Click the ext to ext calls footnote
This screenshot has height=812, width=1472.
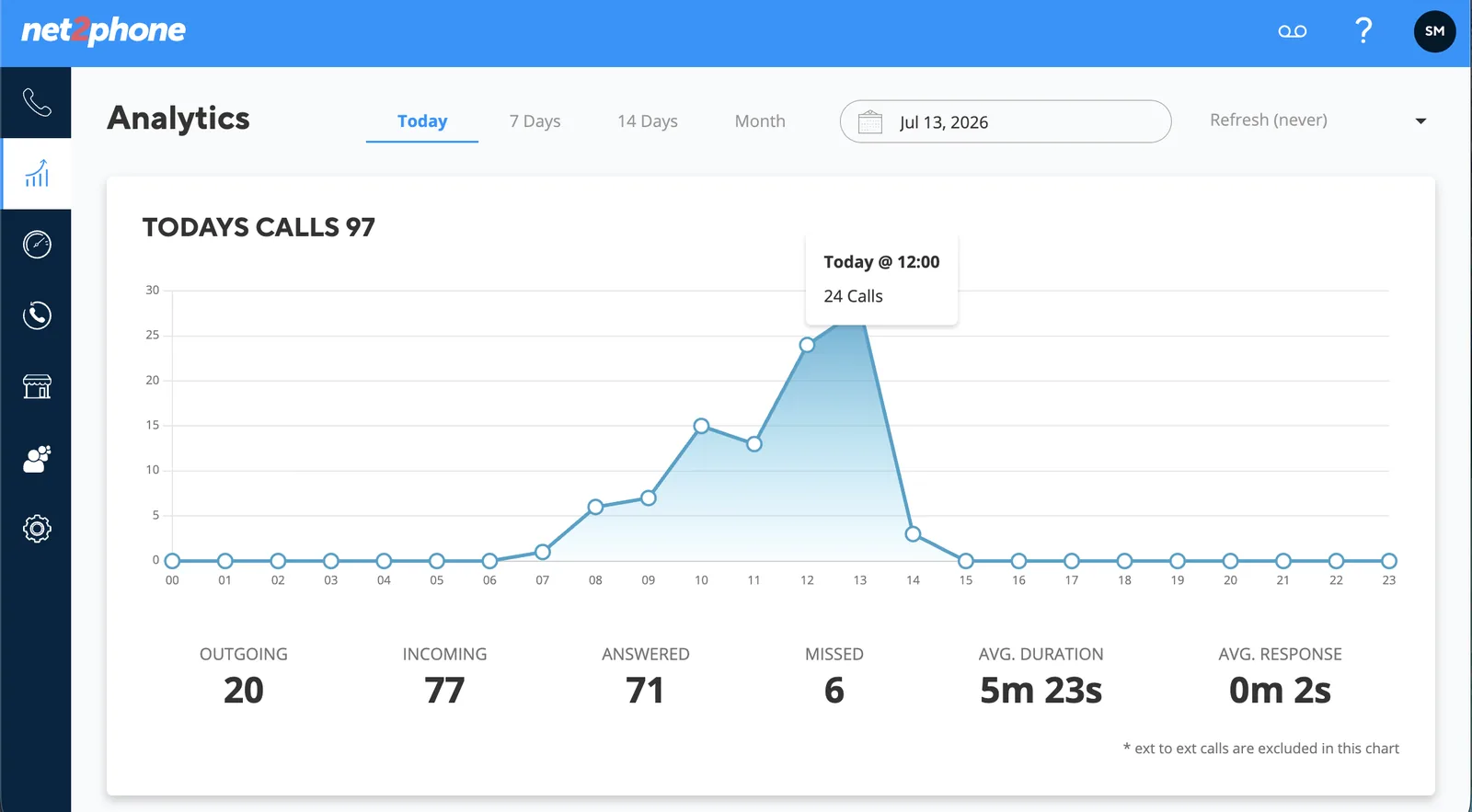[1260, 749]
